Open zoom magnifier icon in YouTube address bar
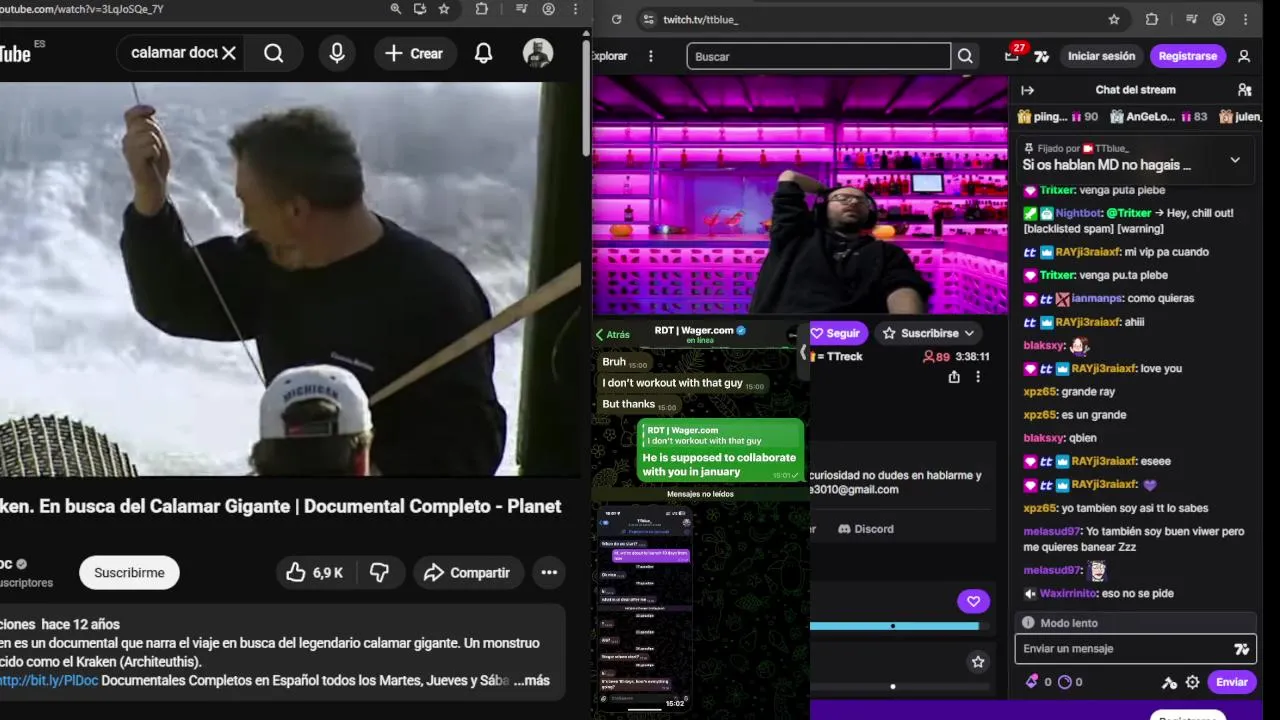The image size is (1280, 720). [396, 9]
